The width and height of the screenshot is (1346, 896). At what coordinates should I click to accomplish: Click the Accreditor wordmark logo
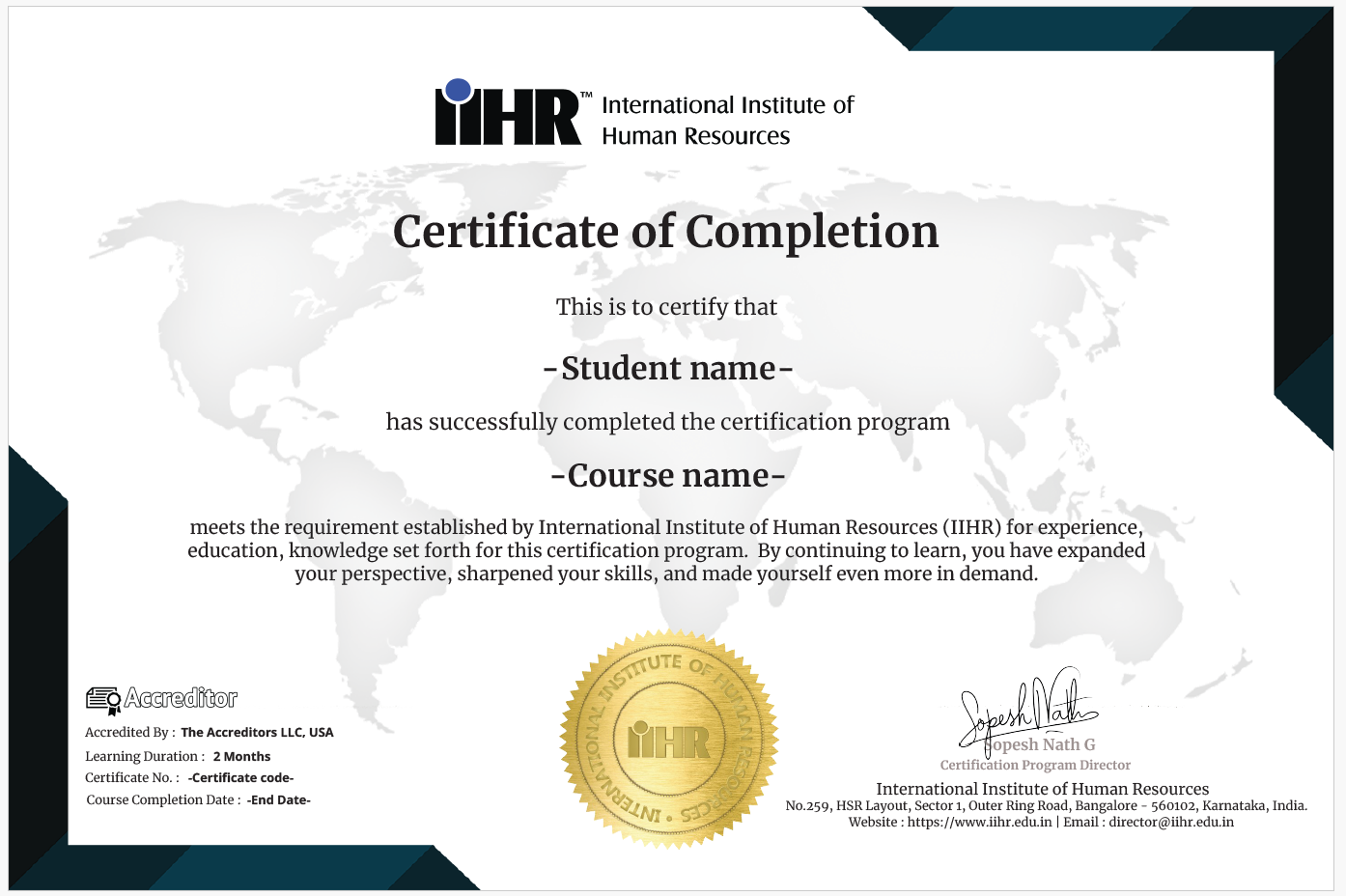coord(181,698)
